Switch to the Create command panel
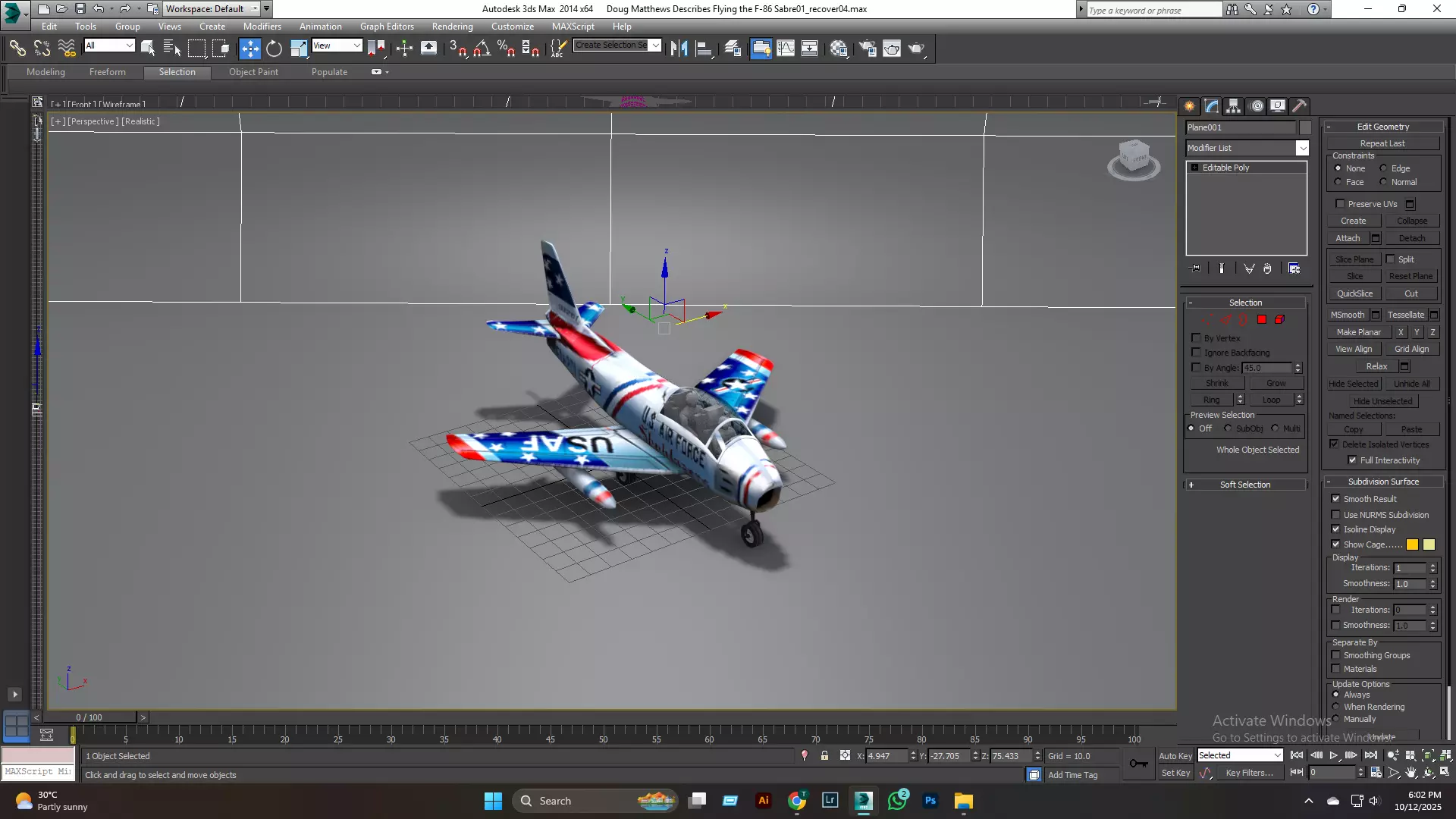 (x=1189, y=106)
